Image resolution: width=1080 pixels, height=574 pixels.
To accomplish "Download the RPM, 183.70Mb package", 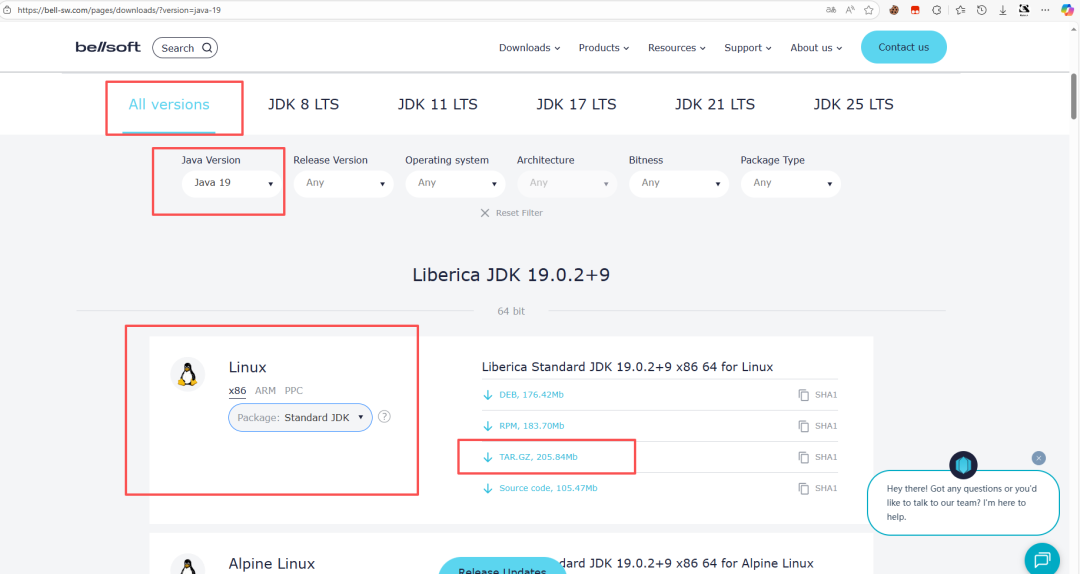I will (x=523, y=426).
